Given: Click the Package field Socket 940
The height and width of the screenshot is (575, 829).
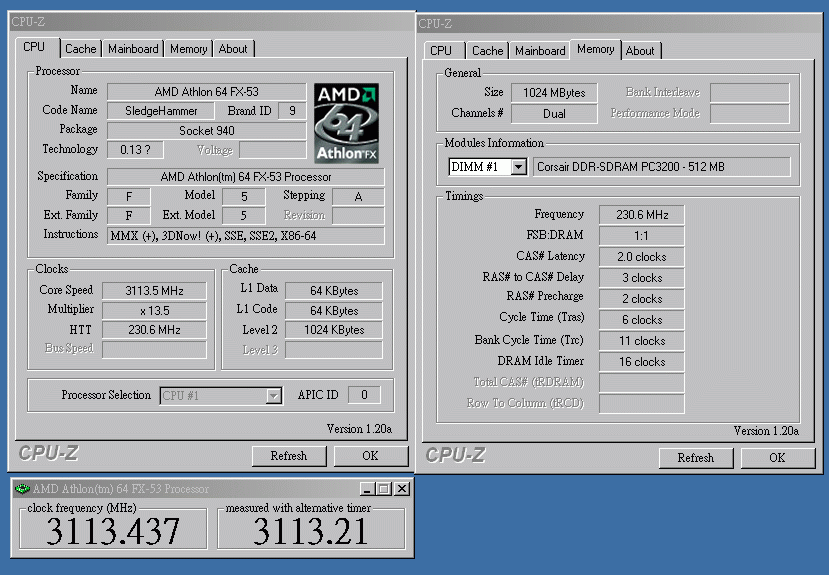Looking at the screenshot, I should 207,131.
